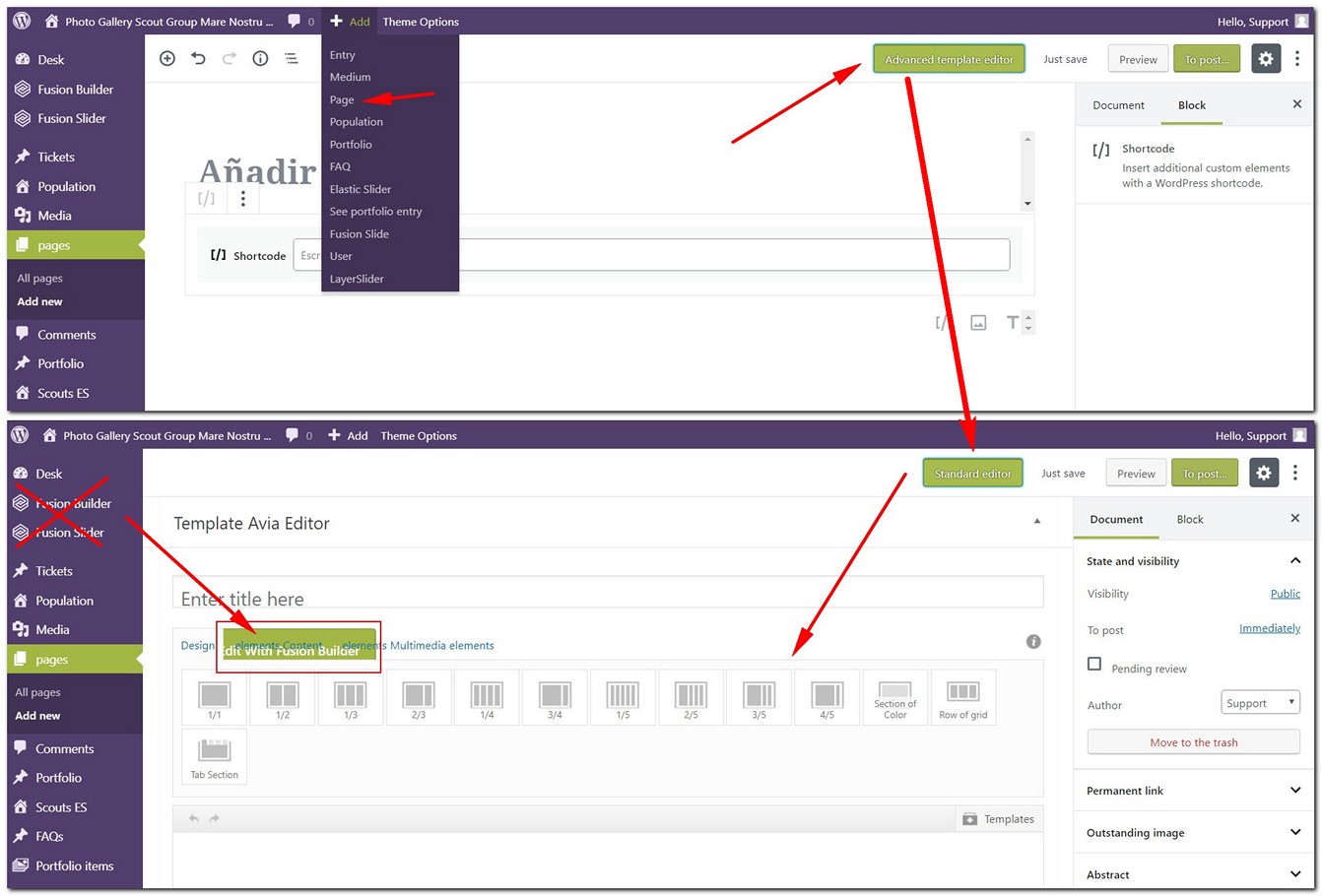Click the Public visibility link

click(1286, 594)
